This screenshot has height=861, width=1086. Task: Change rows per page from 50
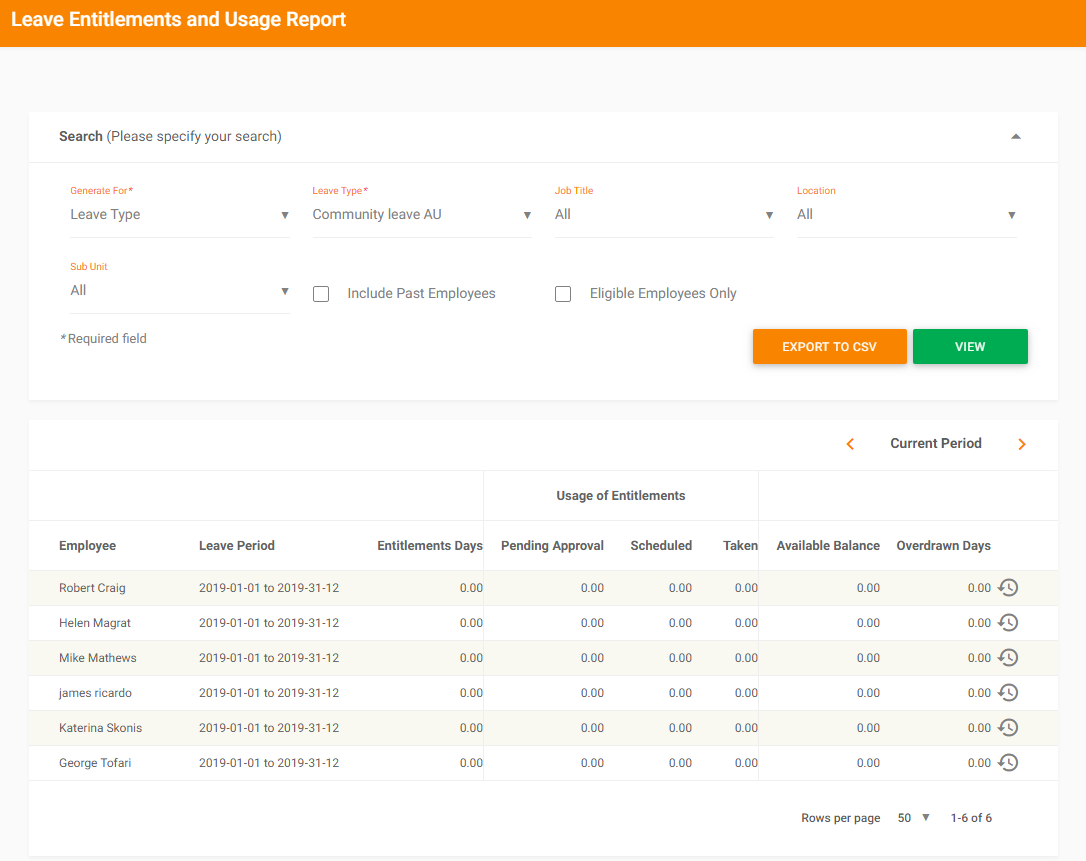coord(914,818)
